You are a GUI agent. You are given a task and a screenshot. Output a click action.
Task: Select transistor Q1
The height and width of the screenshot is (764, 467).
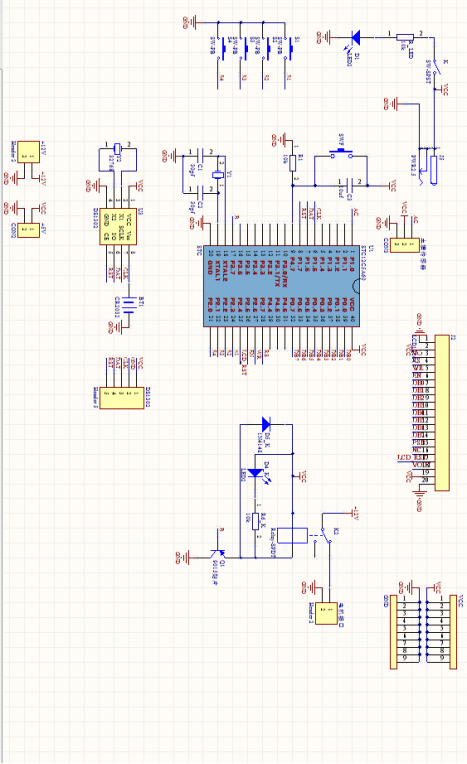coord(217,553)
